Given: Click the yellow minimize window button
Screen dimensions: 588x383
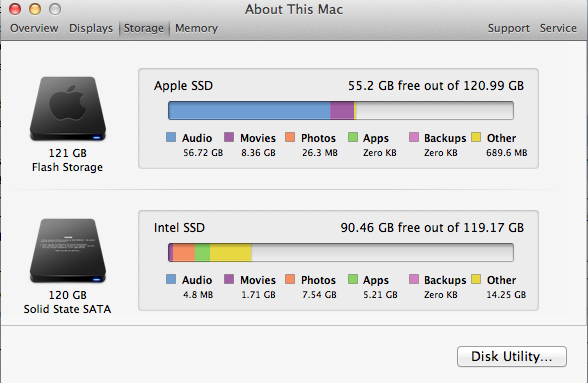Looking at the screenshot, I should pos(35,9).
